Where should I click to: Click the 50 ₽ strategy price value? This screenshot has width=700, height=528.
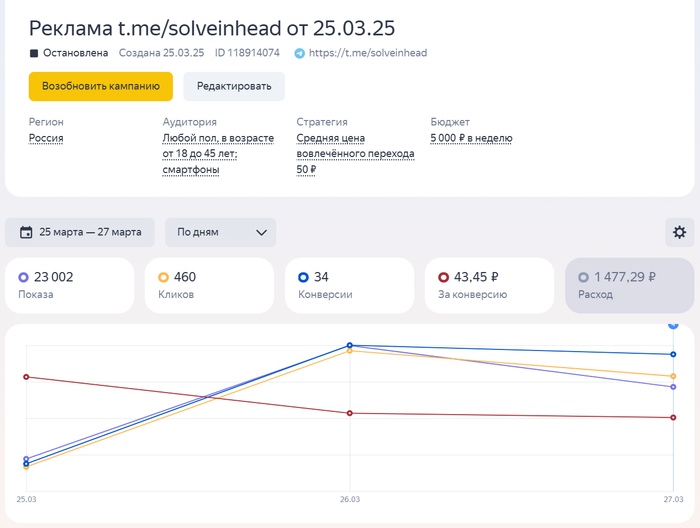pyautogui.click(x=306, y=170)
